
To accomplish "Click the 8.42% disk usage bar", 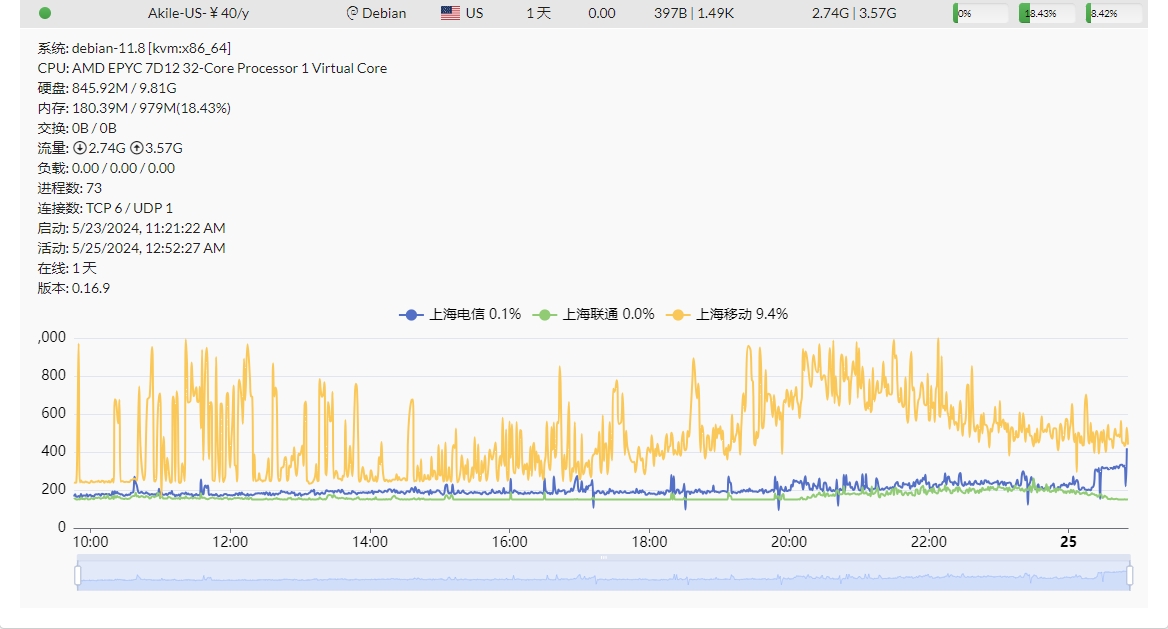I will 1114,13.
